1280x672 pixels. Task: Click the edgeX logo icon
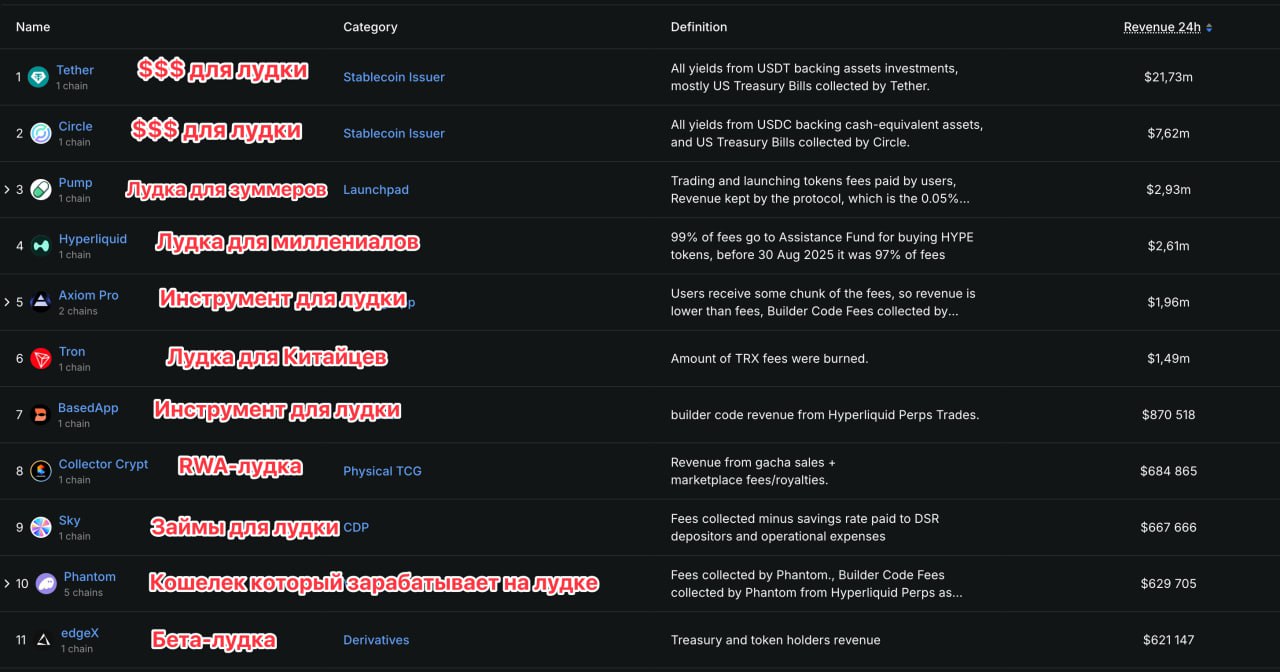(x=43, y=640)
